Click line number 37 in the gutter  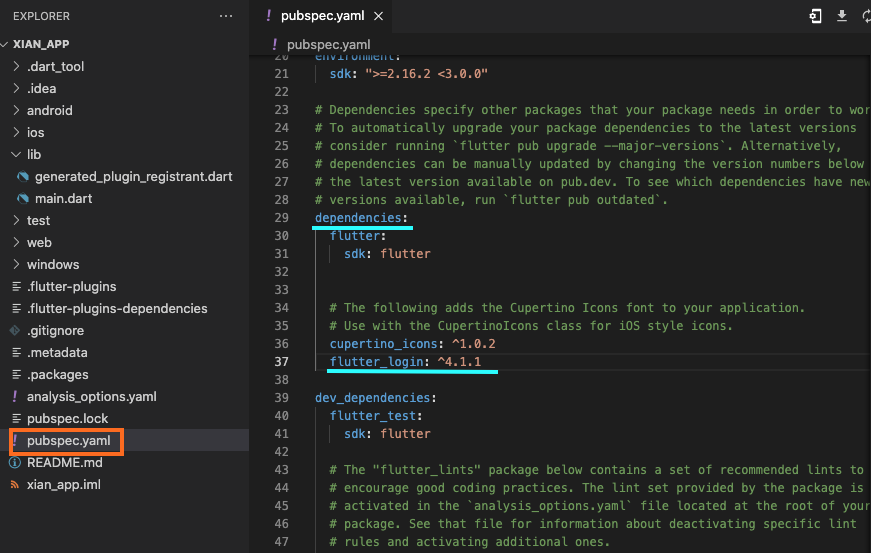tap(281, 362)
